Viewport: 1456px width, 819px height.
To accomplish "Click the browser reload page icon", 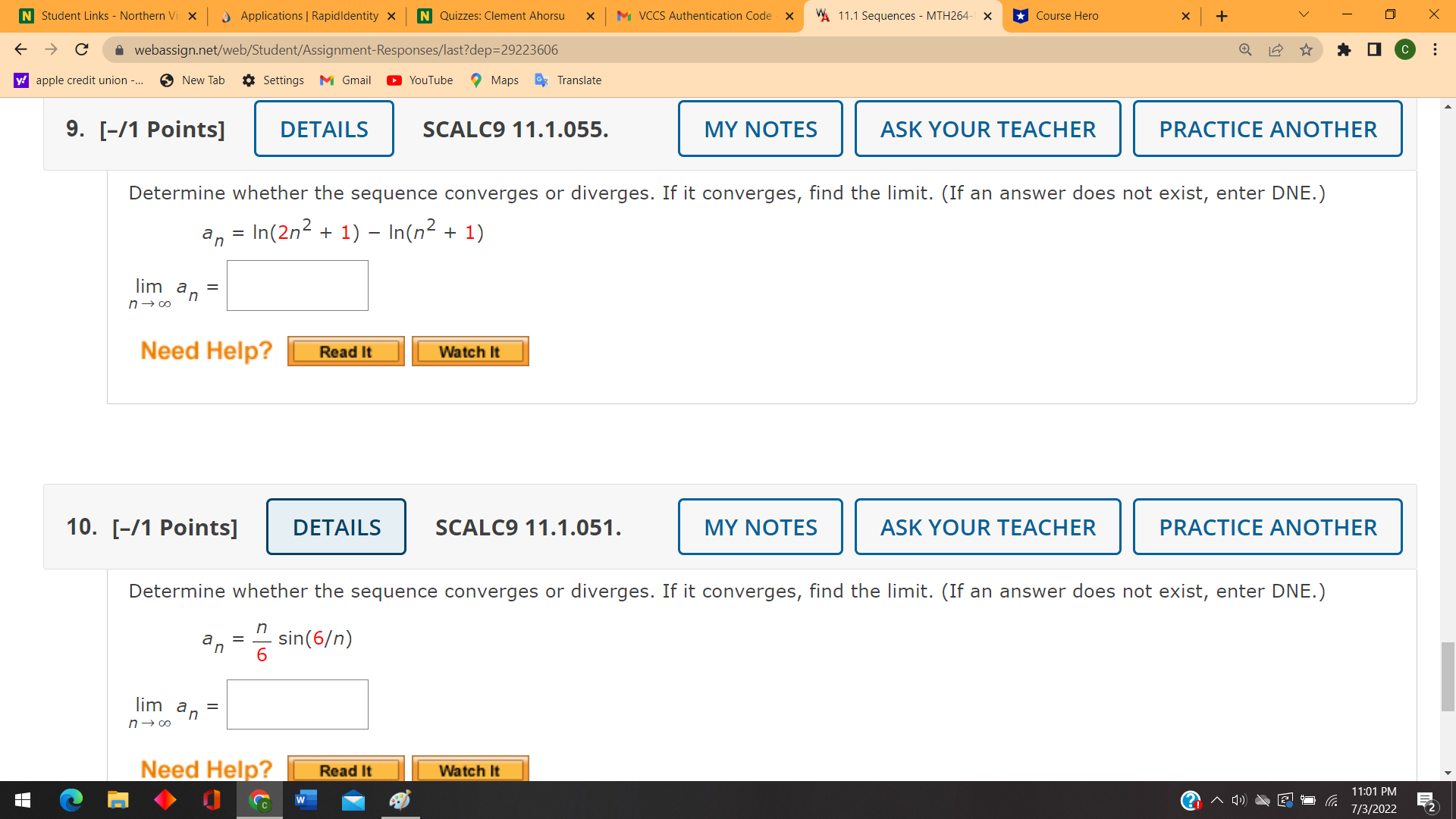I will [x=82, y=49].
